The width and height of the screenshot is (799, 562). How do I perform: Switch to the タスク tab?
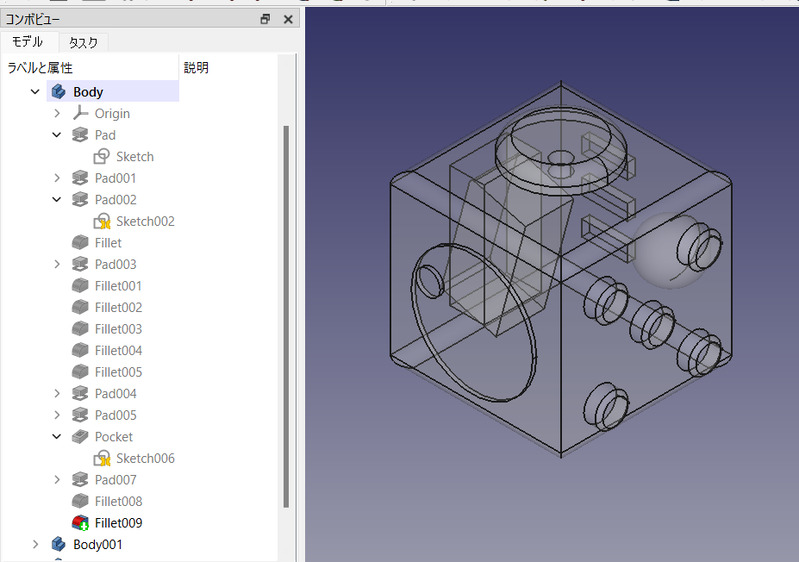point(83,43)
